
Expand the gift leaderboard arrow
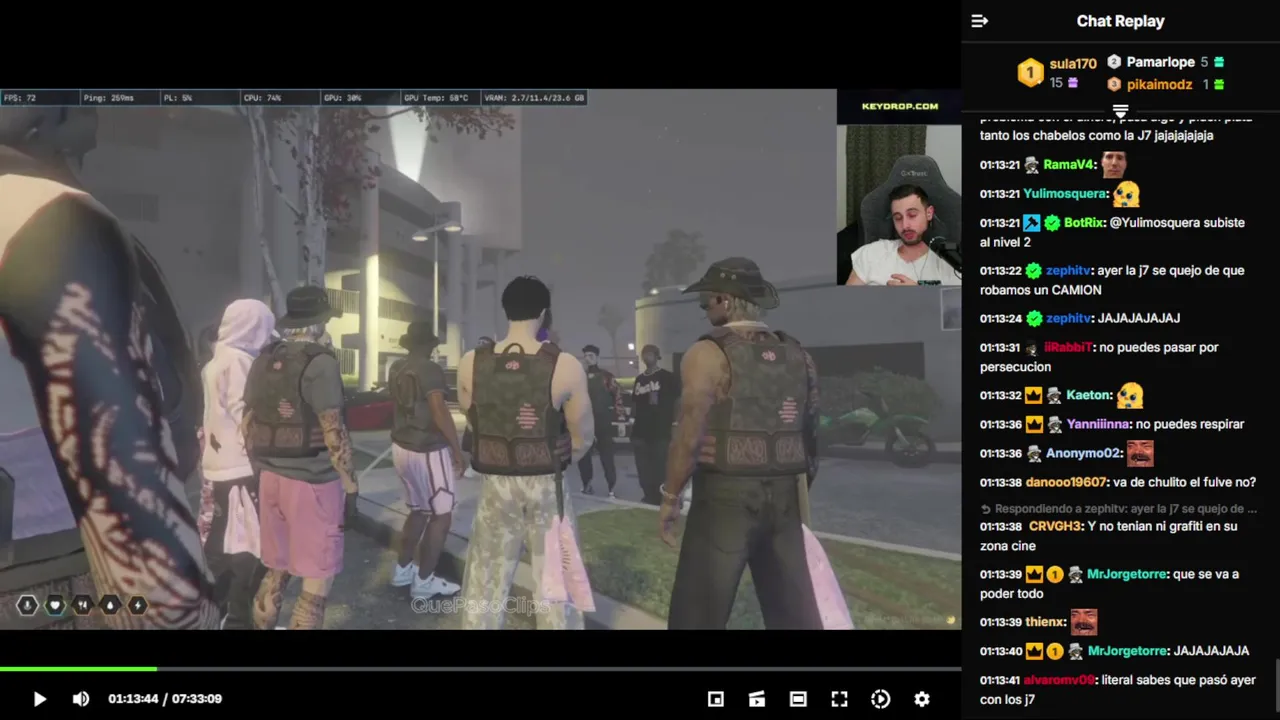tap(1120, 111)
